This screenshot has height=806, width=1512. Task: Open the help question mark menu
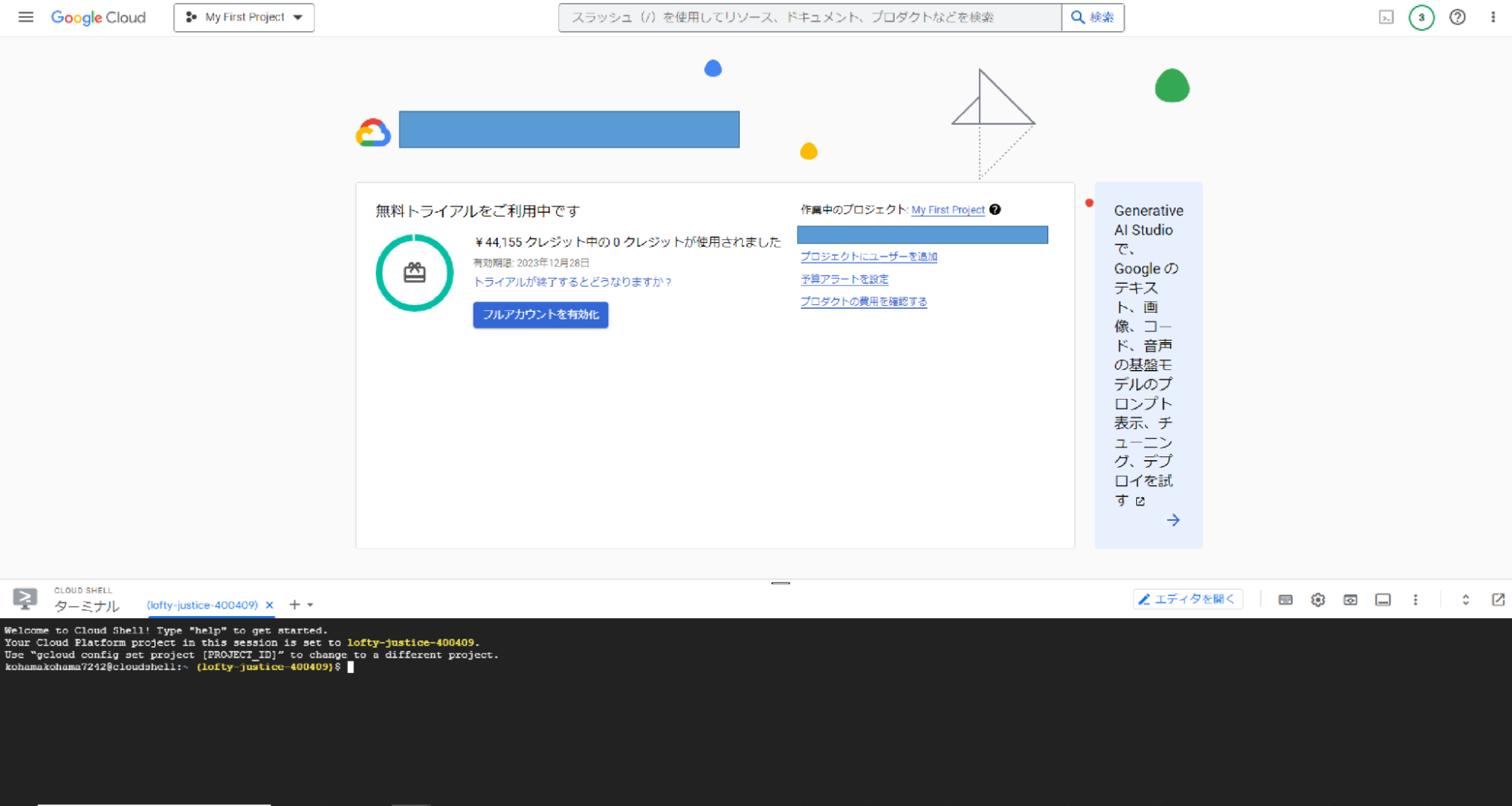[1458, 17]
